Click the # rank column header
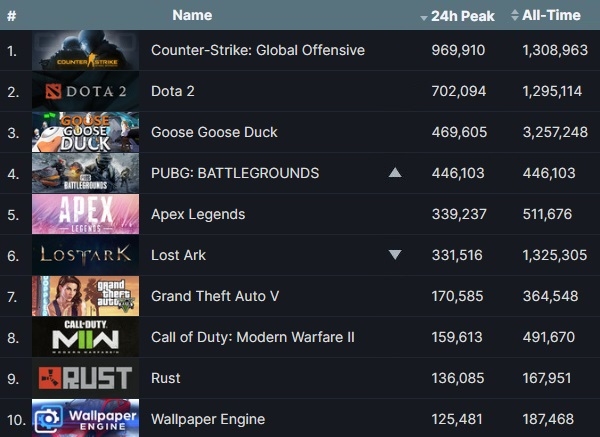 (11, 15)
